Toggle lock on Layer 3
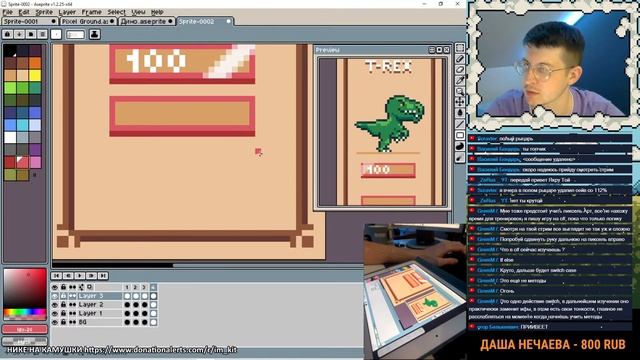640x360 pixels. (63, 296)
